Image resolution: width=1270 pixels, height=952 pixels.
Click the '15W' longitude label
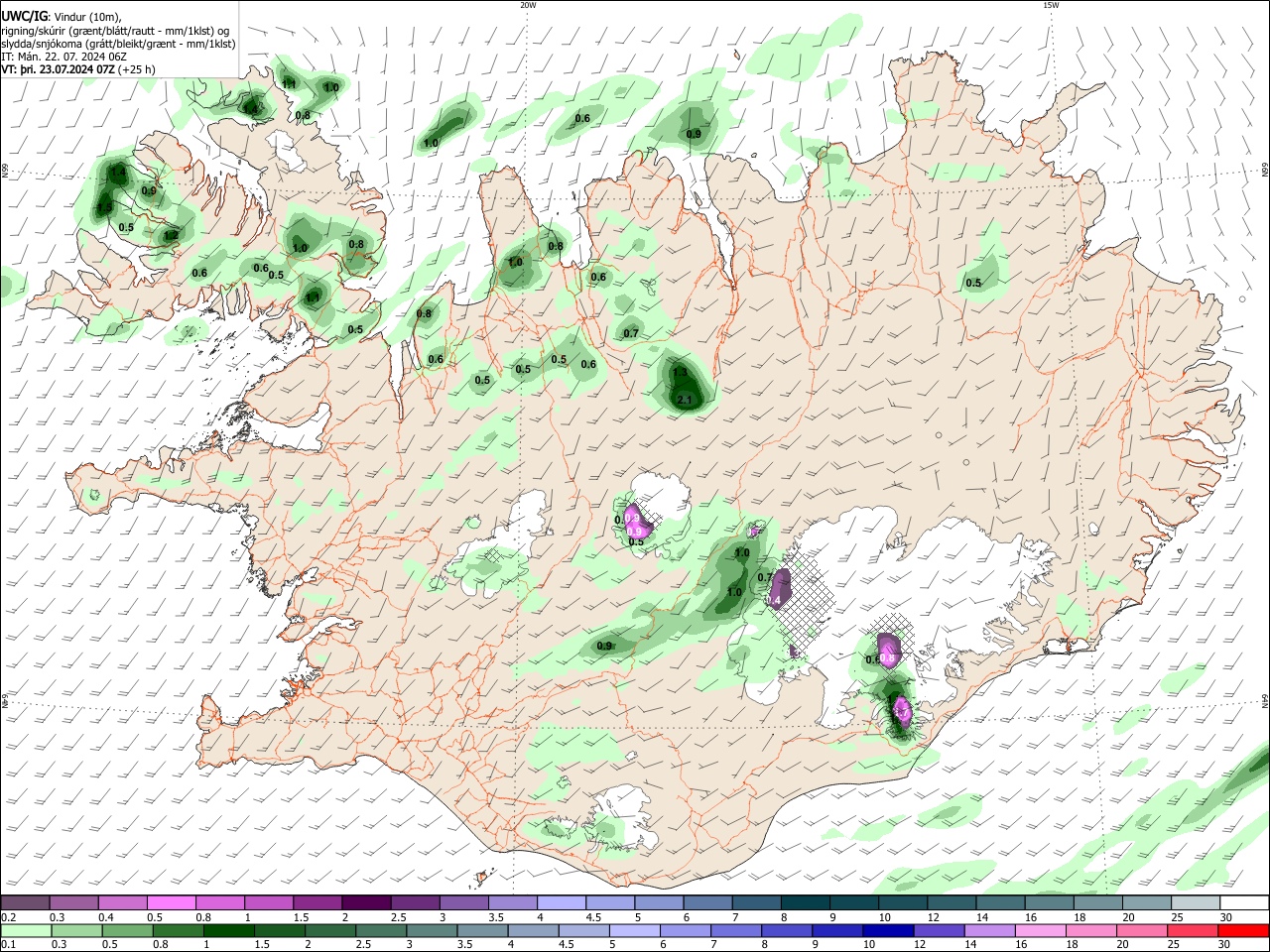[1051, 5]
